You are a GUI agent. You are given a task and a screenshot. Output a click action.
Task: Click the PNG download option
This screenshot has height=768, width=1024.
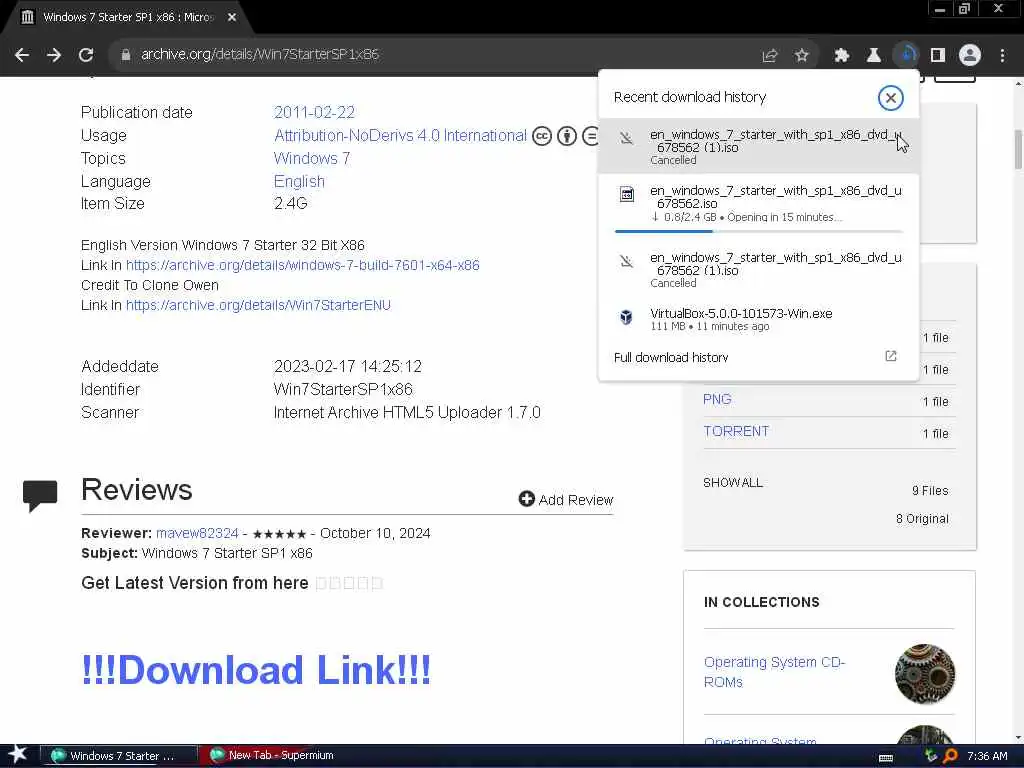pyautogui.click(x=717, y=399)
